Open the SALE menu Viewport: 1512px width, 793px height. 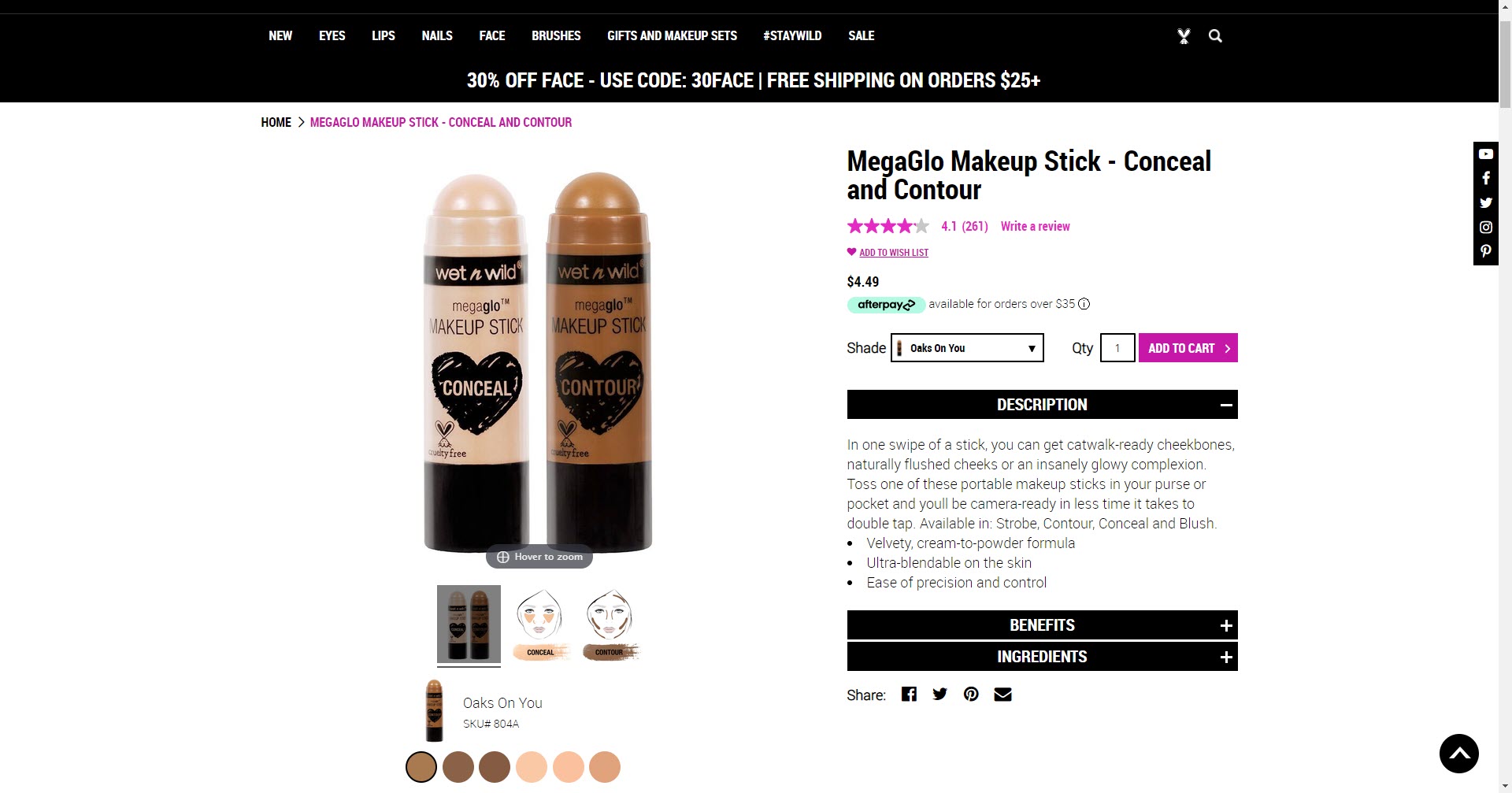(861, 35)
